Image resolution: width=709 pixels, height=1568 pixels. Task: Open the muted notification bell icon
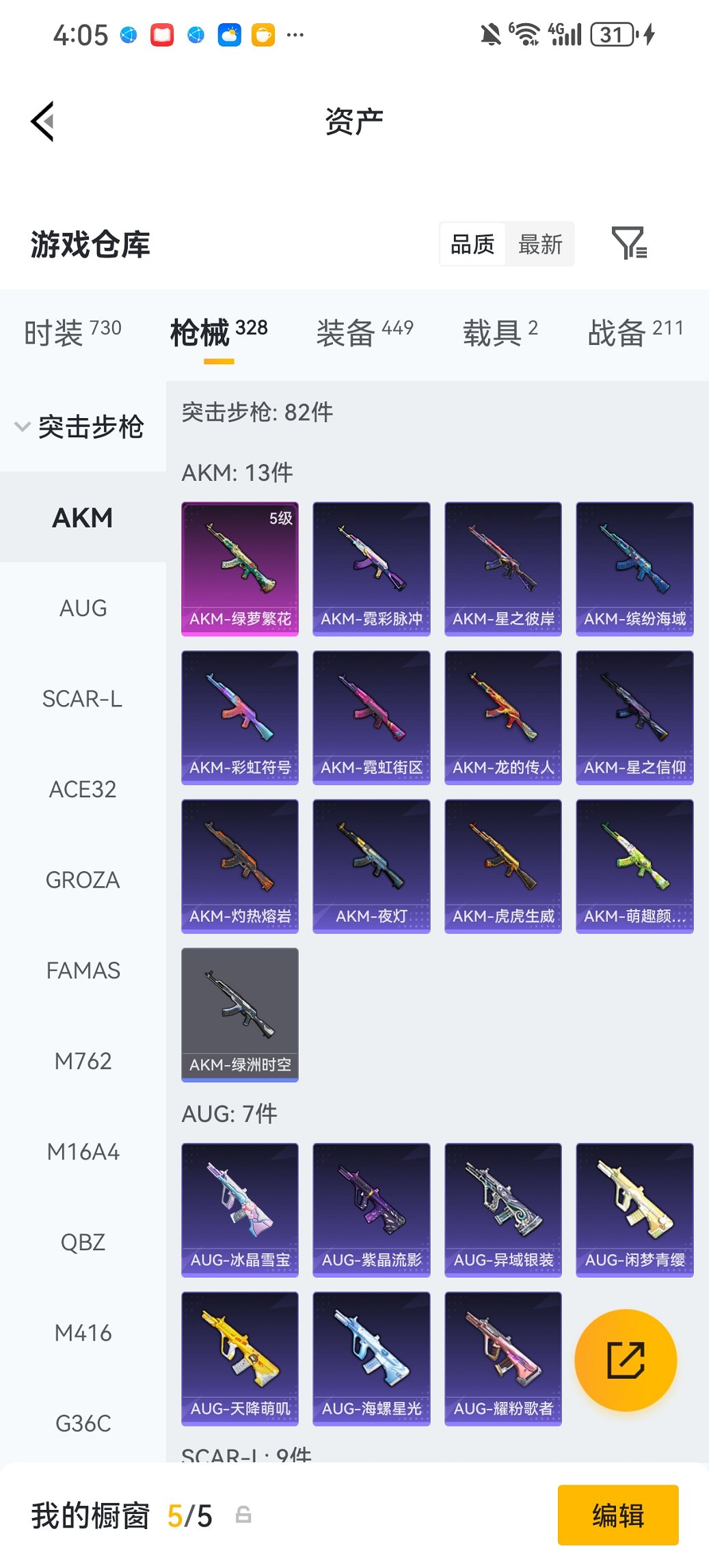(x=490, y=34)
